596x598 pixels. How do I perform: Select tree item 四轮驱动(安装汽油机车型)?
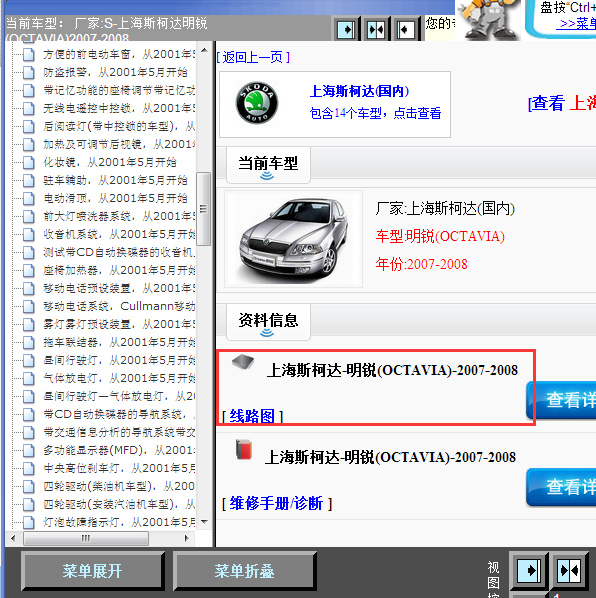point(119,504)
